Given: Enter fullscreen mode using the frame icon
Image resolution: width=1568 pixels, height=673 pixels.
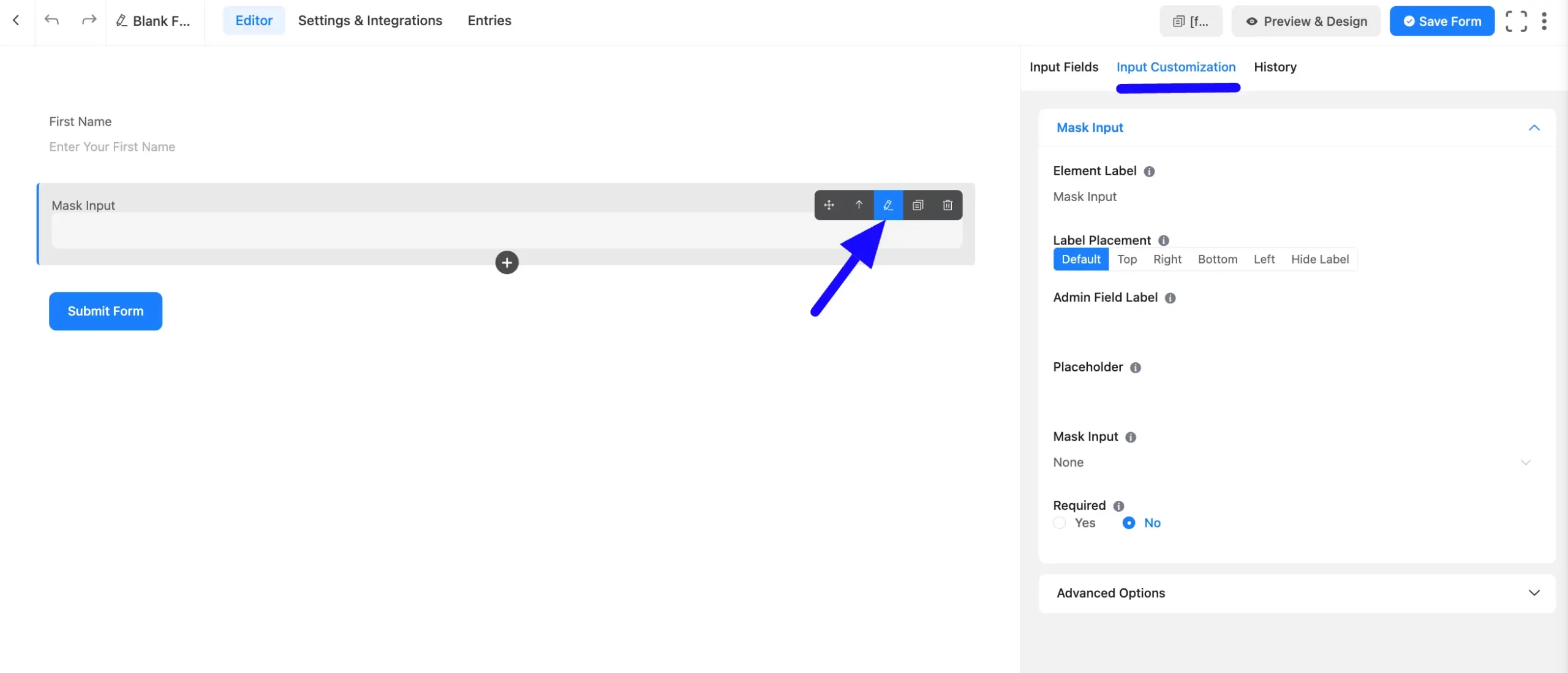Looking at the screenshot, I should tap(1516, 21).
